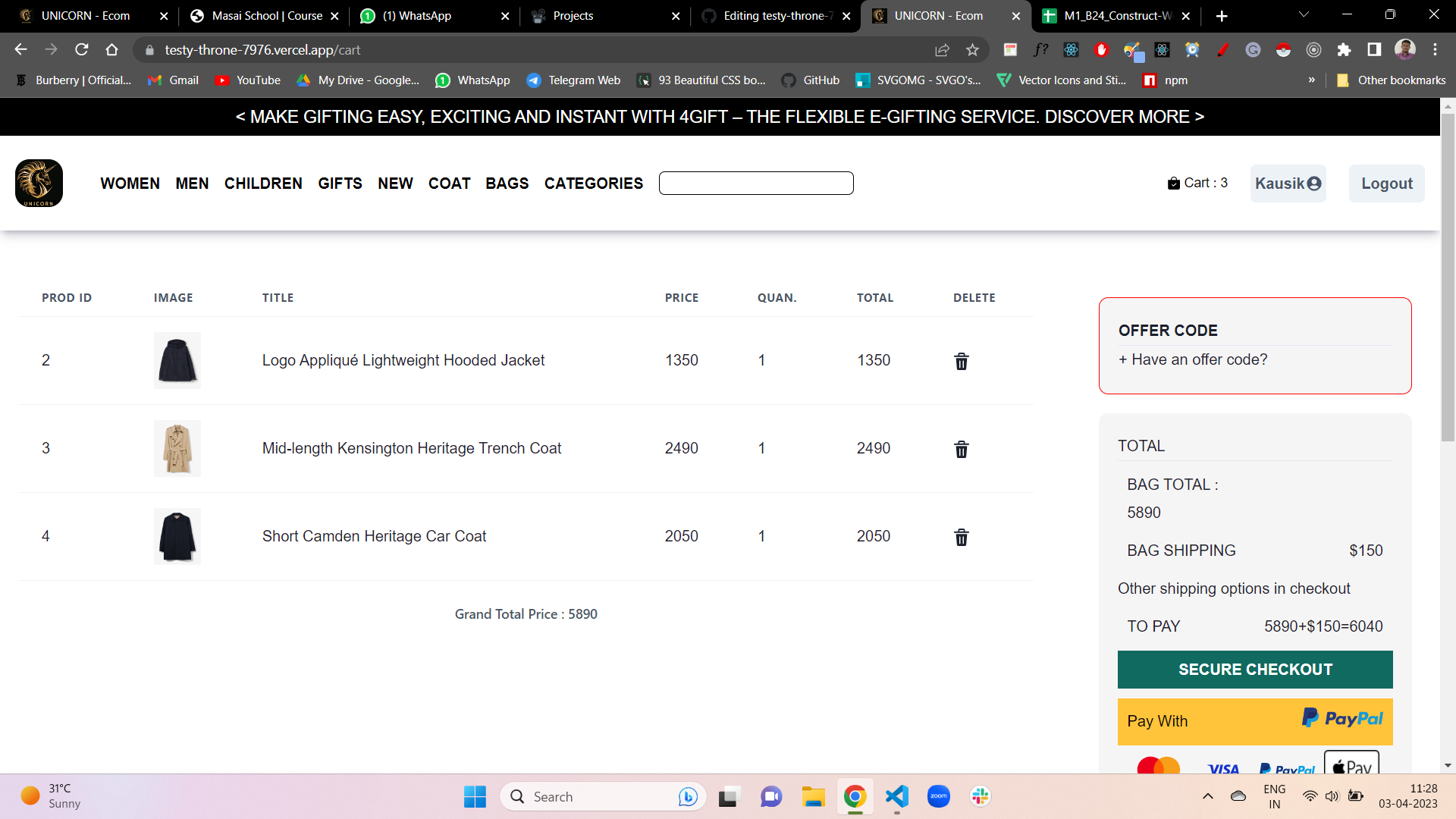
Task: Click the bookmark star in the address bar
Action: pos(973,50)
